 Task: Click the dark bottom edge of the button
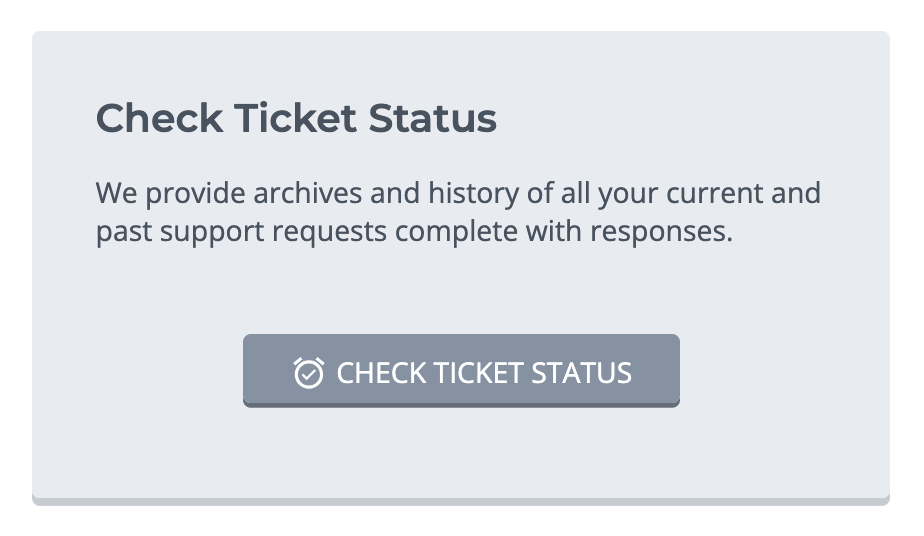tap(461, 404)
